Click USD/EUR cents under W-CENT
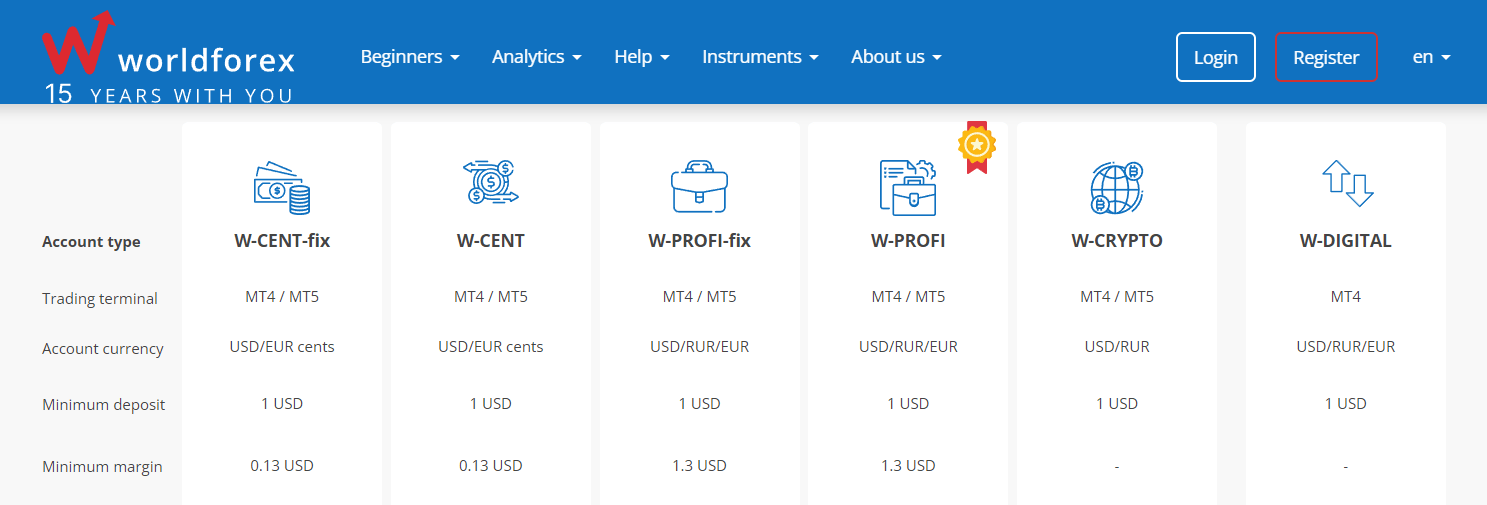This screenshot has width=1487, height=505. [491, 347]
